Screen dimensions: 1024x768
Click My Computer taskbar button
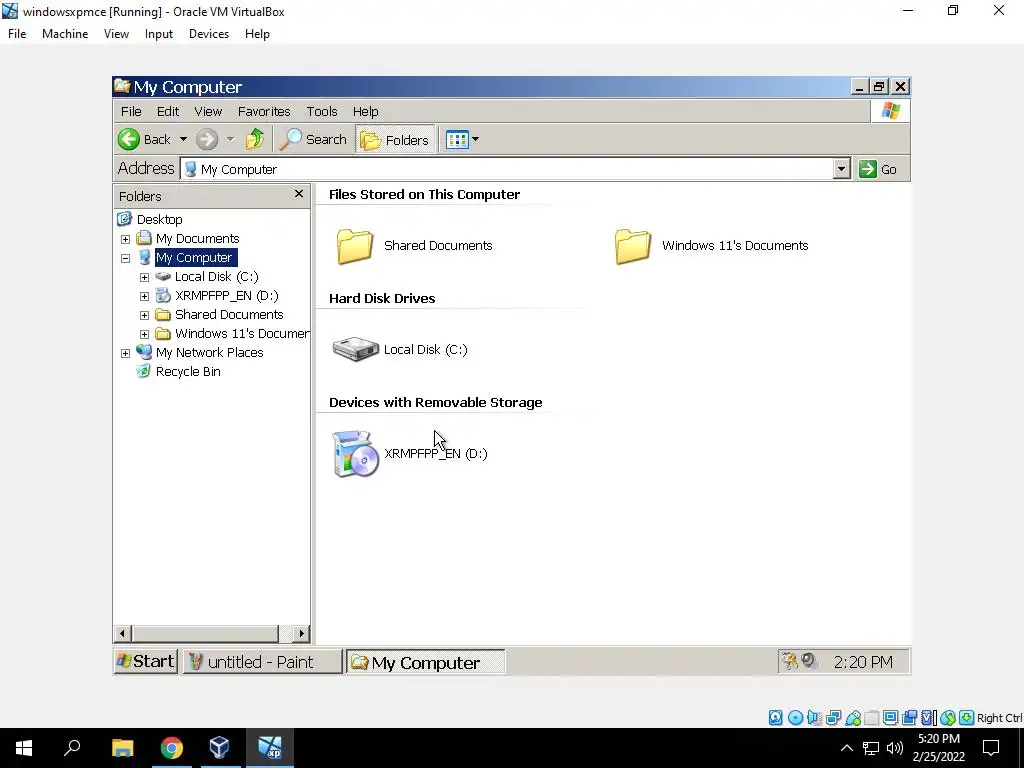(x=425, y=662)
